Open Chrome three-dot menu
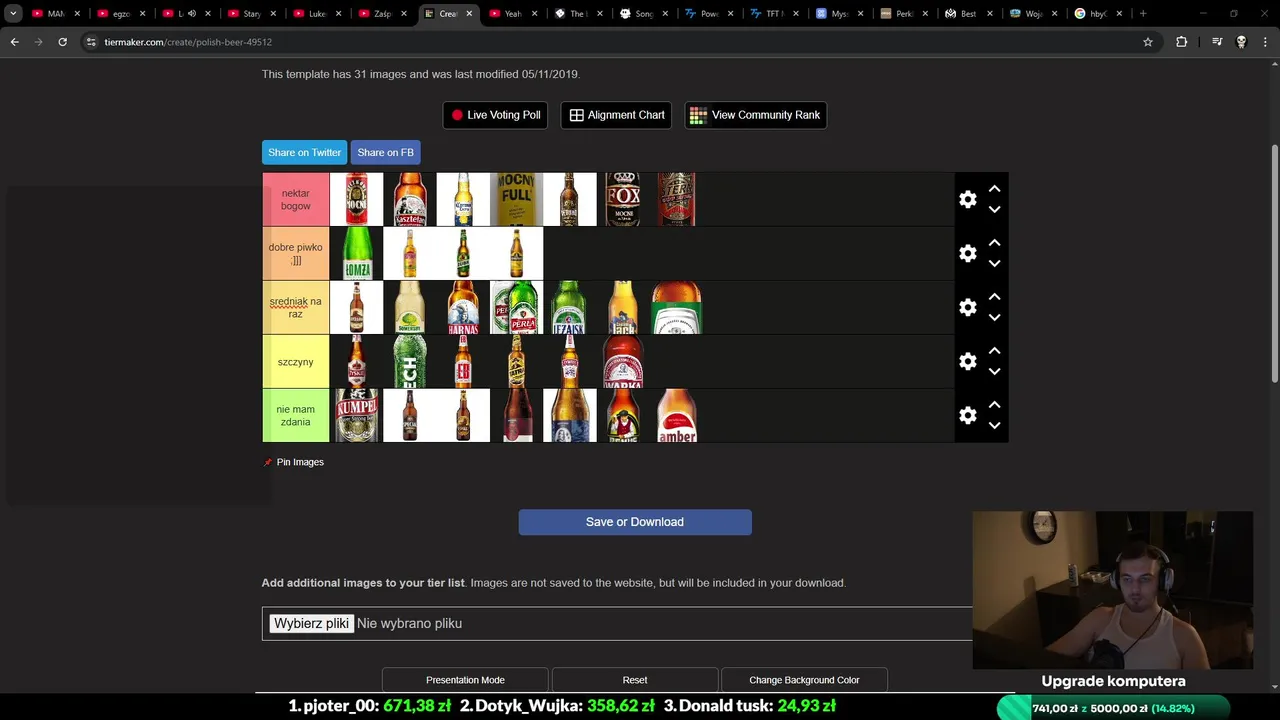Image resolution: width=1280 pixels, height=720 pixels. point(1266,42)
